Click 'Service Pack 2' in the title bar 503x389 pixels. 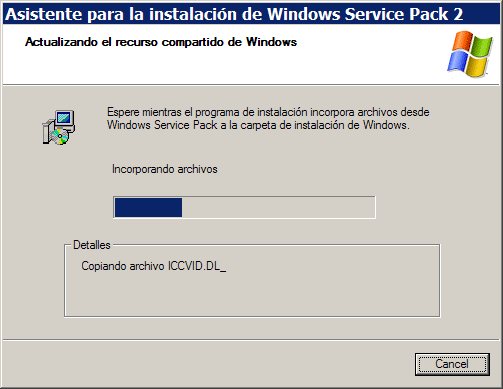pos(404,14)
